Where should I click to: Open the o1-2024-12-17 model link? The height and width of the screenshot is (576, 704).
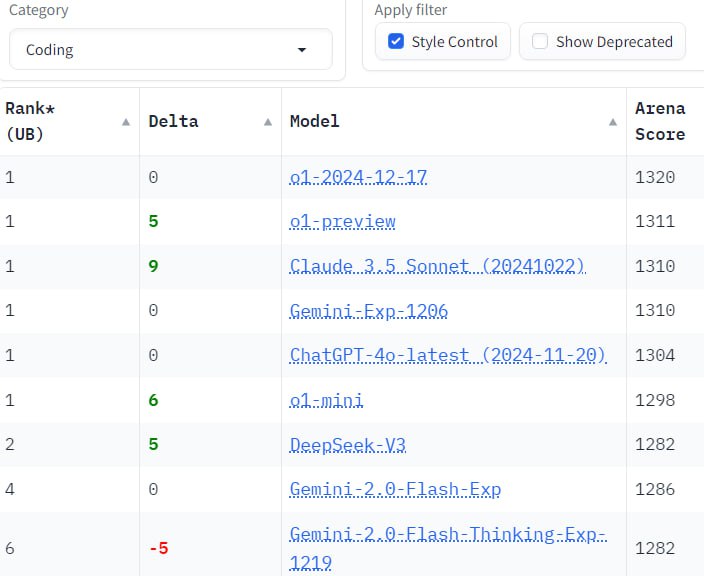tap(358, 177)
